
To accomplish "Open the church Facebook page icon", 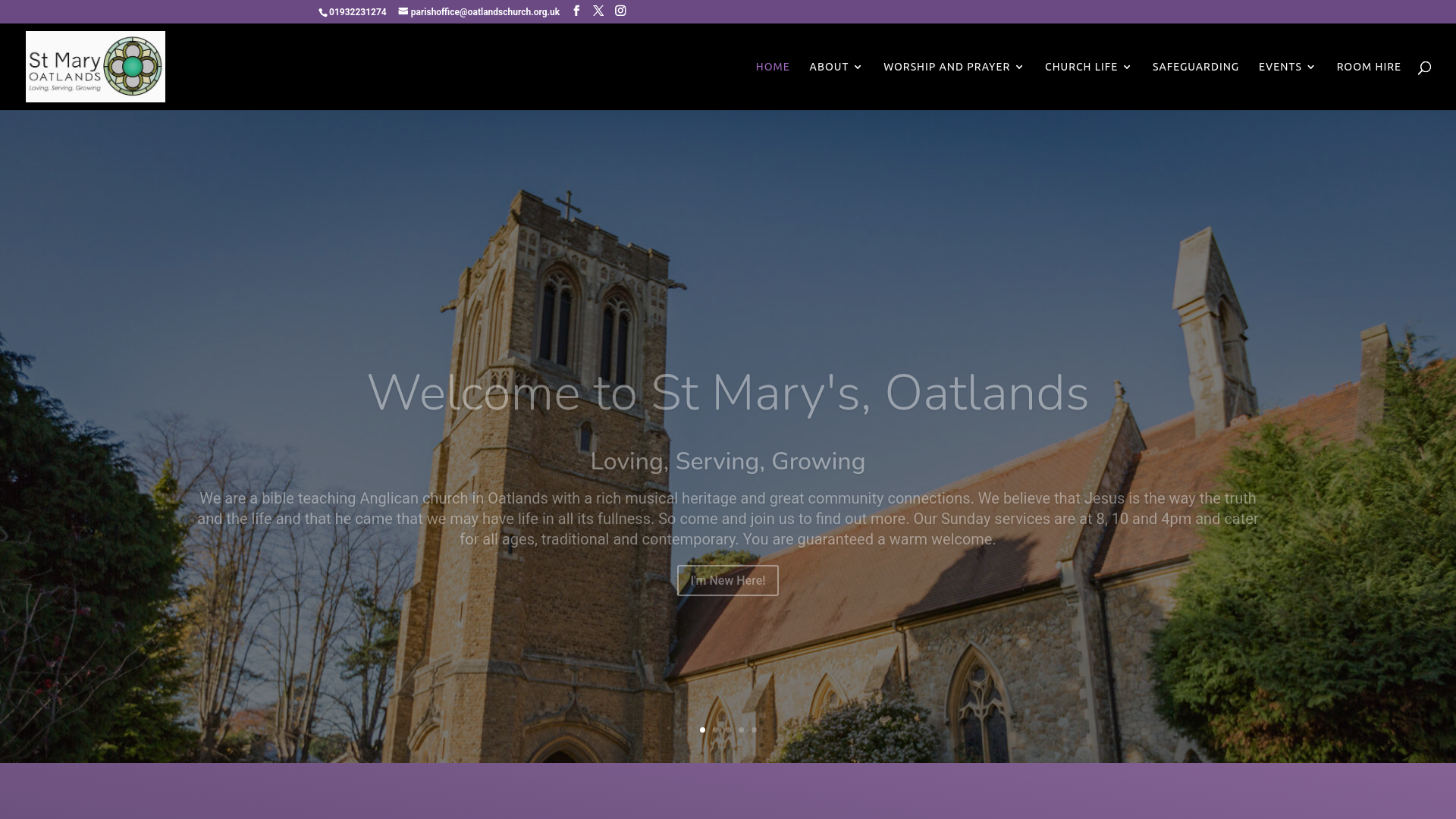I will 576,11.
